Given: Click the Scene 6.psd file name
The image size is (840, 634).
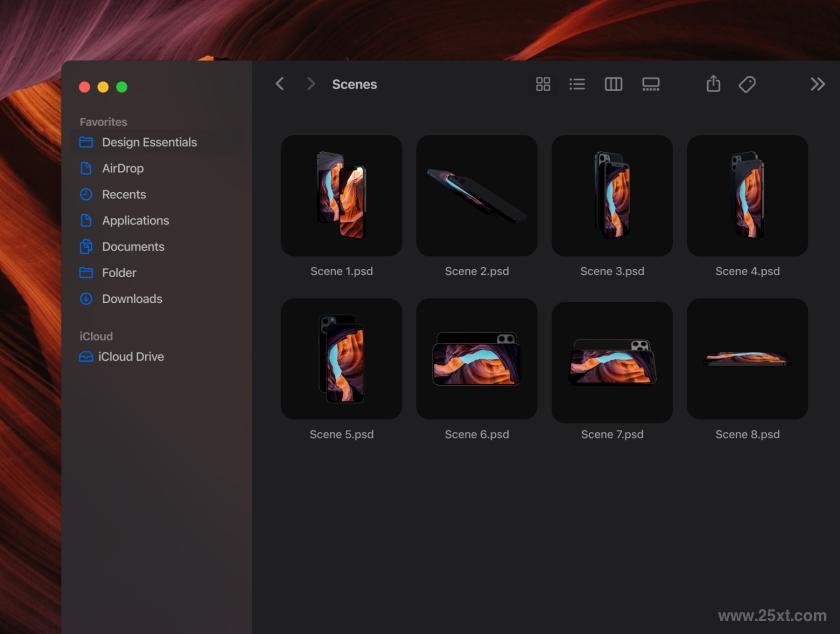Looking at the screenshot, I should (x=477, y=434).
